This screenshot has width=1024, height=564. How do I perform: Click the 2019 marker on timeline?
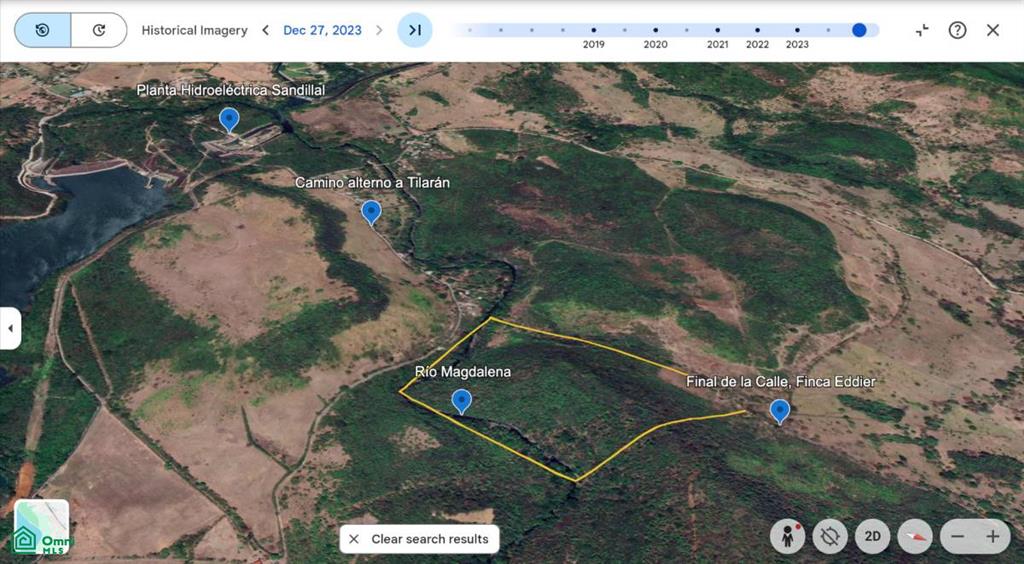[x=594, y=30]
